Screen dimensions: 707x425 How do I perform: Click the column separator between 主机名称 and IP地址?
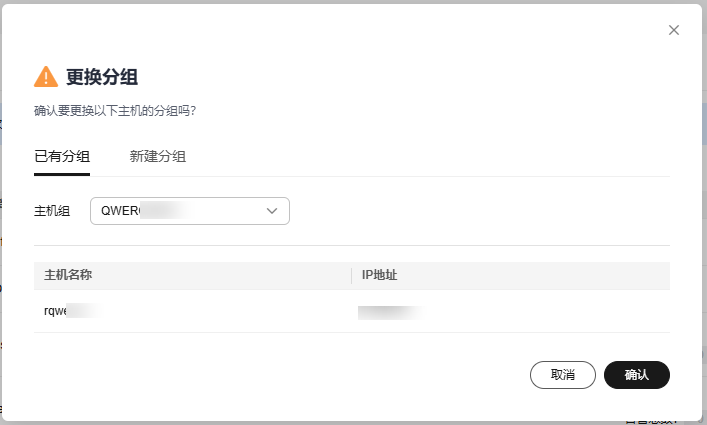pos(351,275)
